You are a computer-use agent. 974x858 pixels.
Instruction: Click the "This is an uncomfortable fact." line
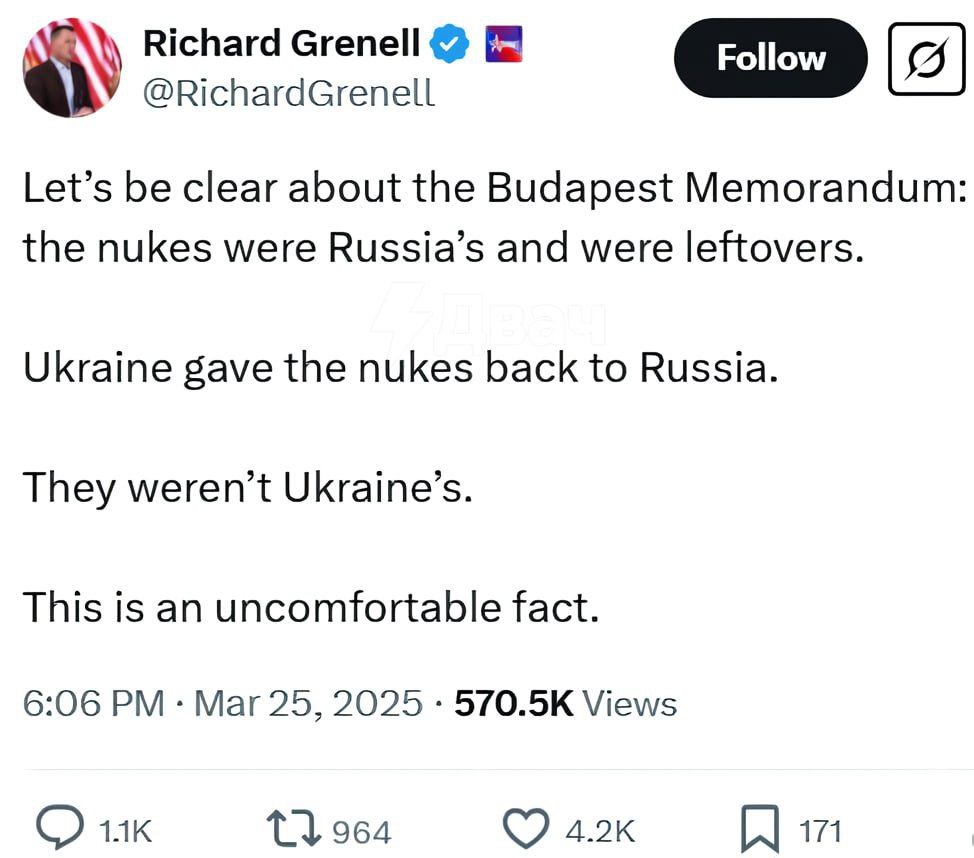310,607
